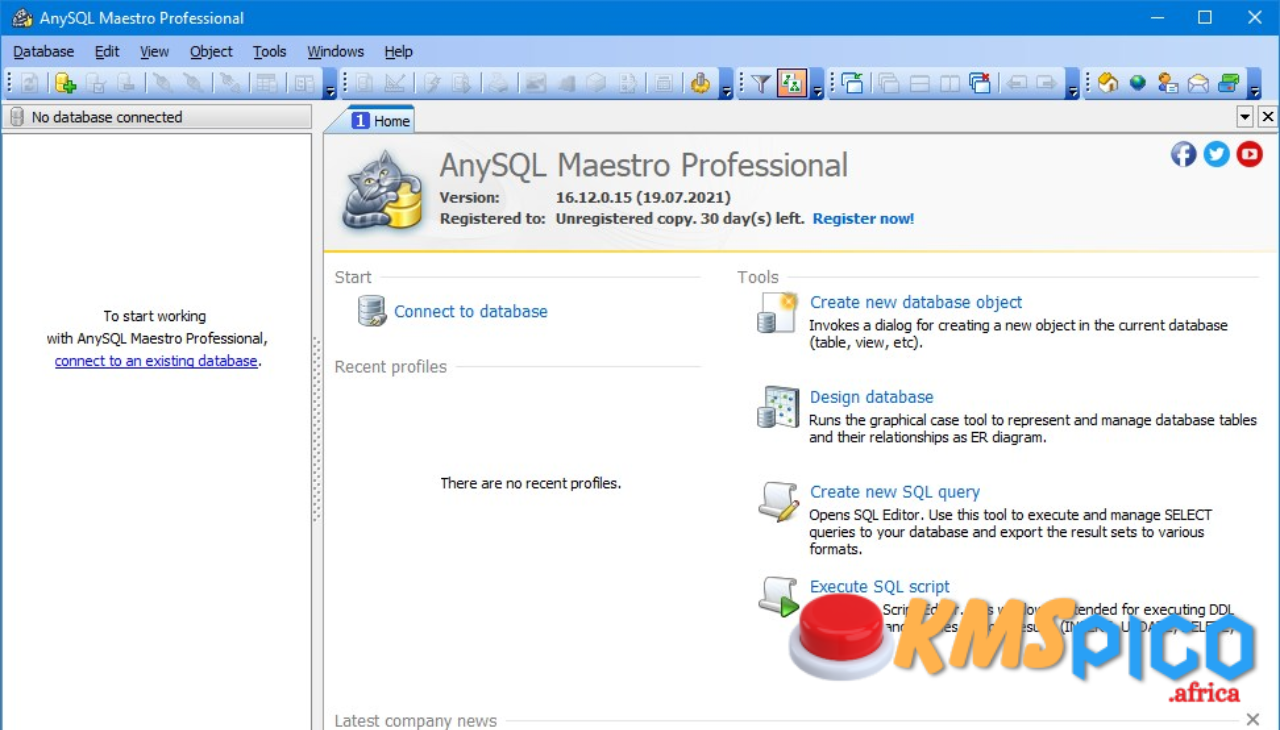Image resolution: width=1280 pixels, height=730 pixels.
Task: Open the Create new SQL query link
Action: coord(895,492)
